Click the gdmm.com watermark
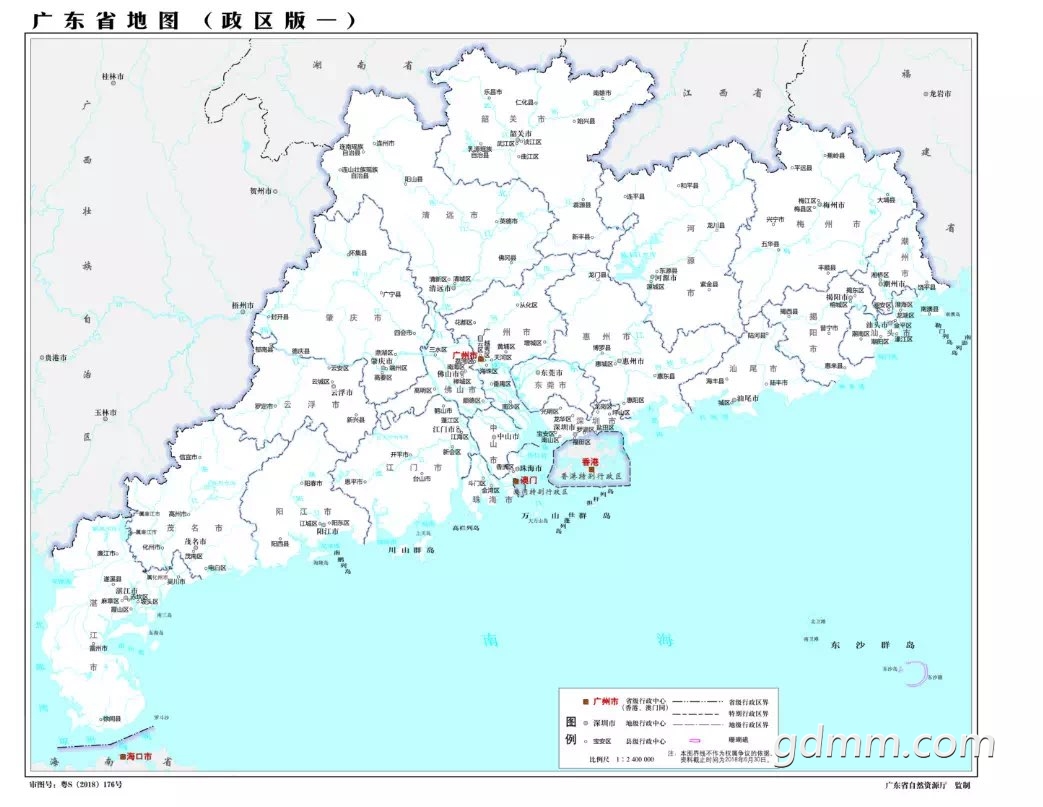 [x=885, y=746]
